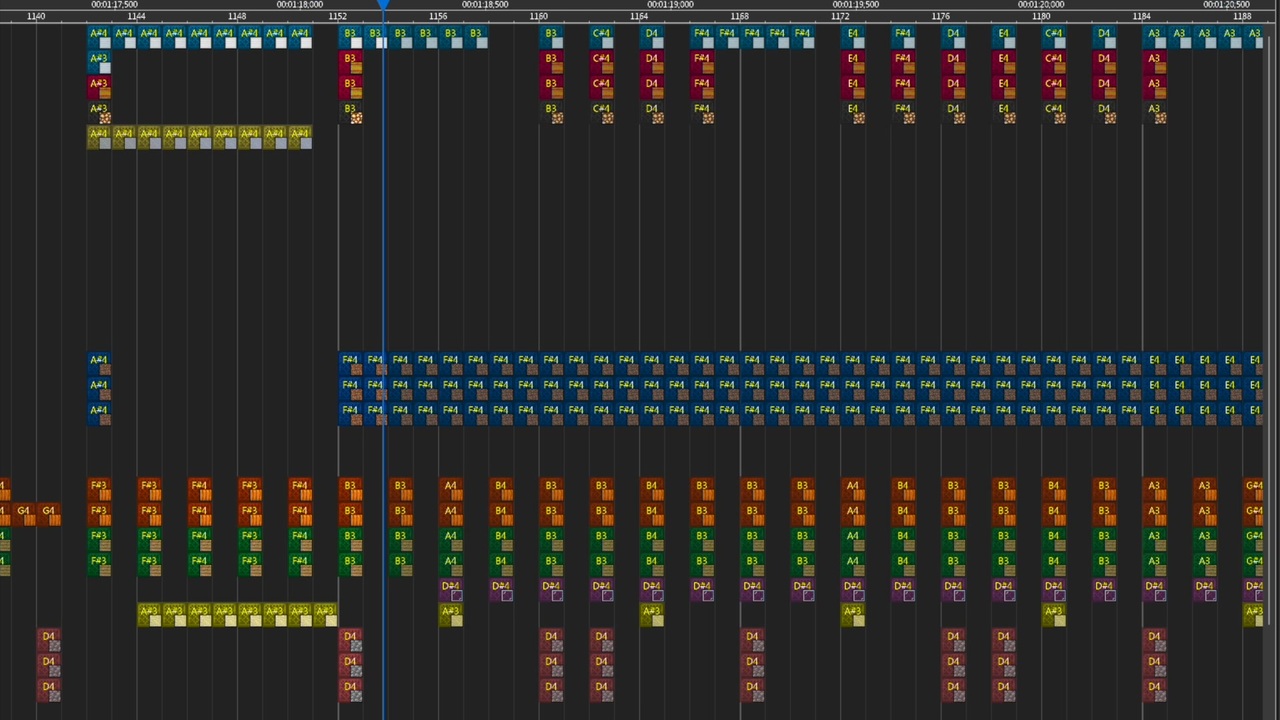Viewport: 1280px width, 720px height.
Task: Select the speckled-icon D4 note at tick 1176
Action: [953, 113]
